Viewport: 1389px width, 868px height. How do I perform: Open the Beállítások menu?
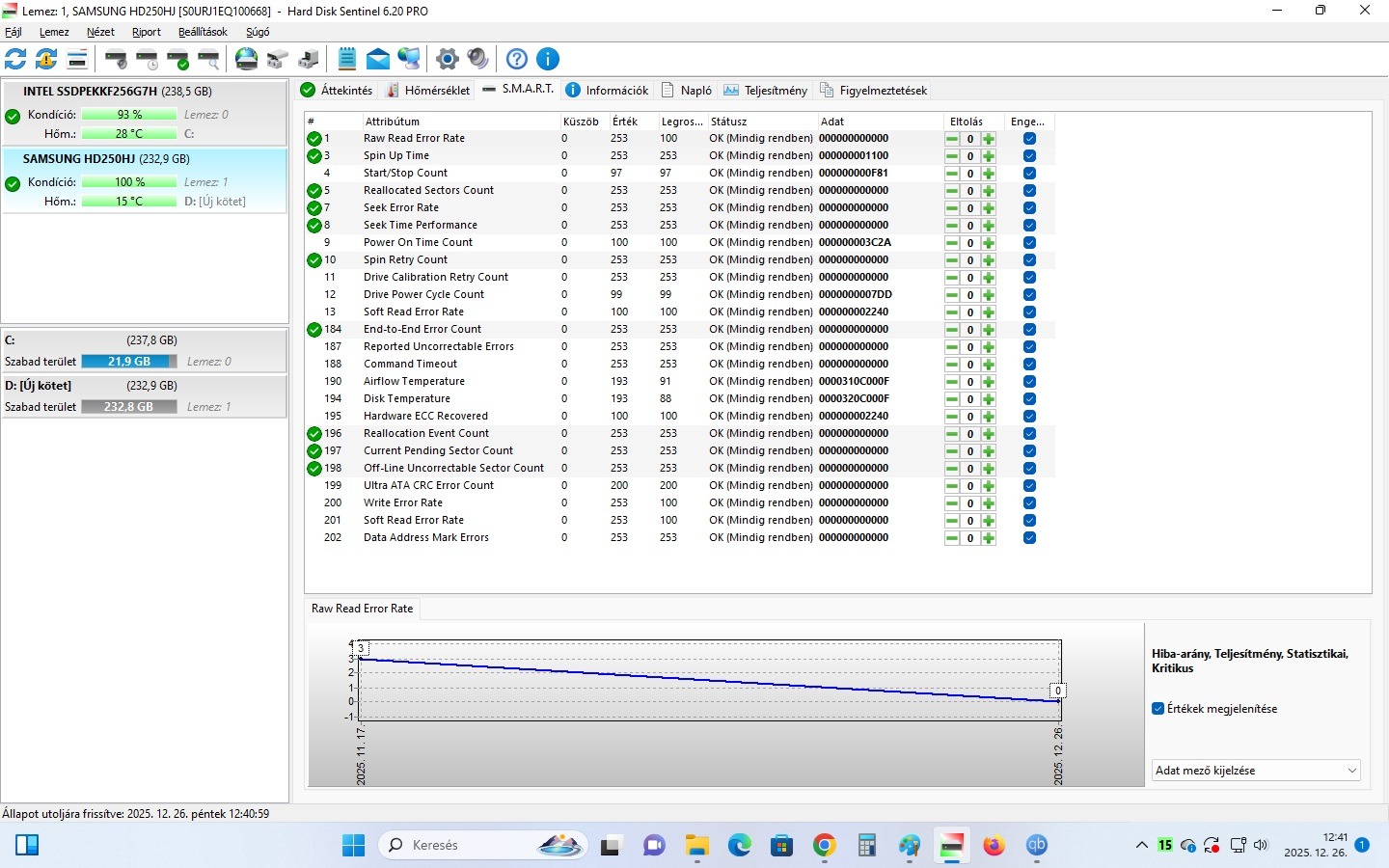pos(203,32)
